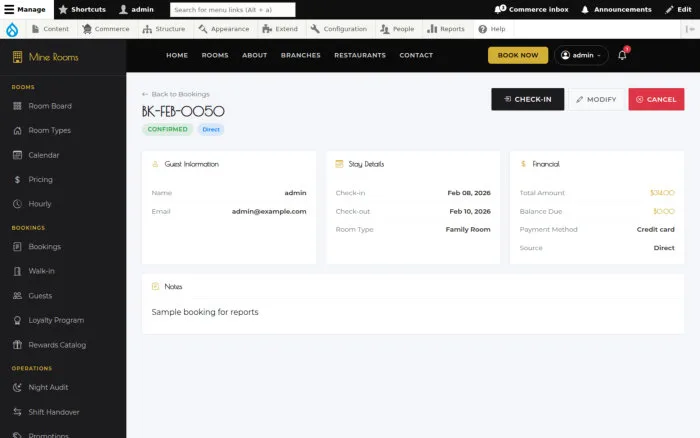The image size is (700, 438).
Task: Go to ROOMS in site navigation
Action: (215, 55)
